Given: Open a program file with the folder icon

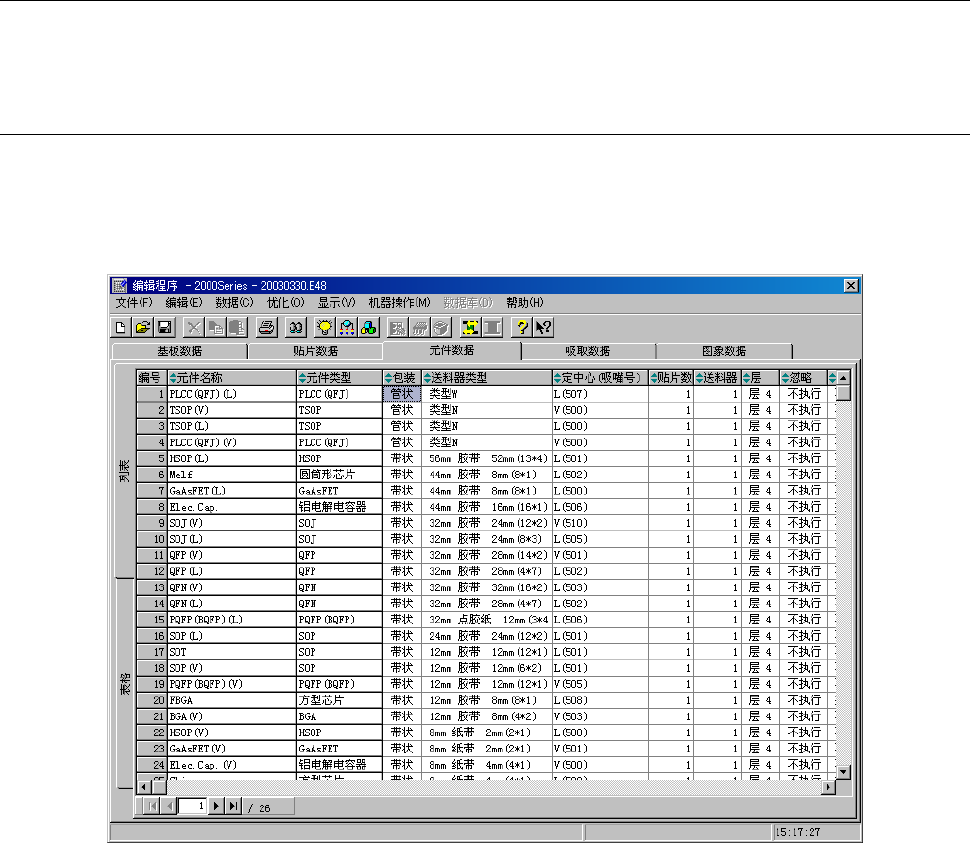Looking at the screenshot, I should [143, 327].
